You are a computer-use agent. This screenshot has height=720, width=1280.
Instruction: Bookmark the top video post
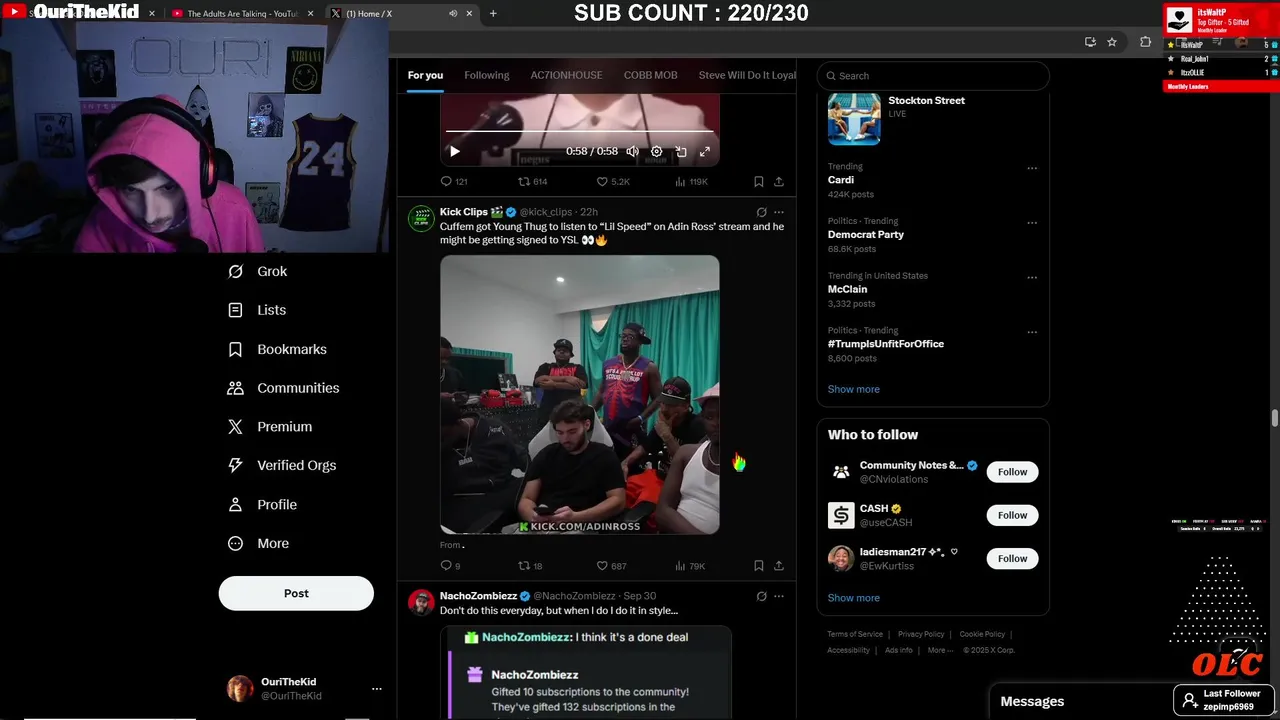coord(759,181)
